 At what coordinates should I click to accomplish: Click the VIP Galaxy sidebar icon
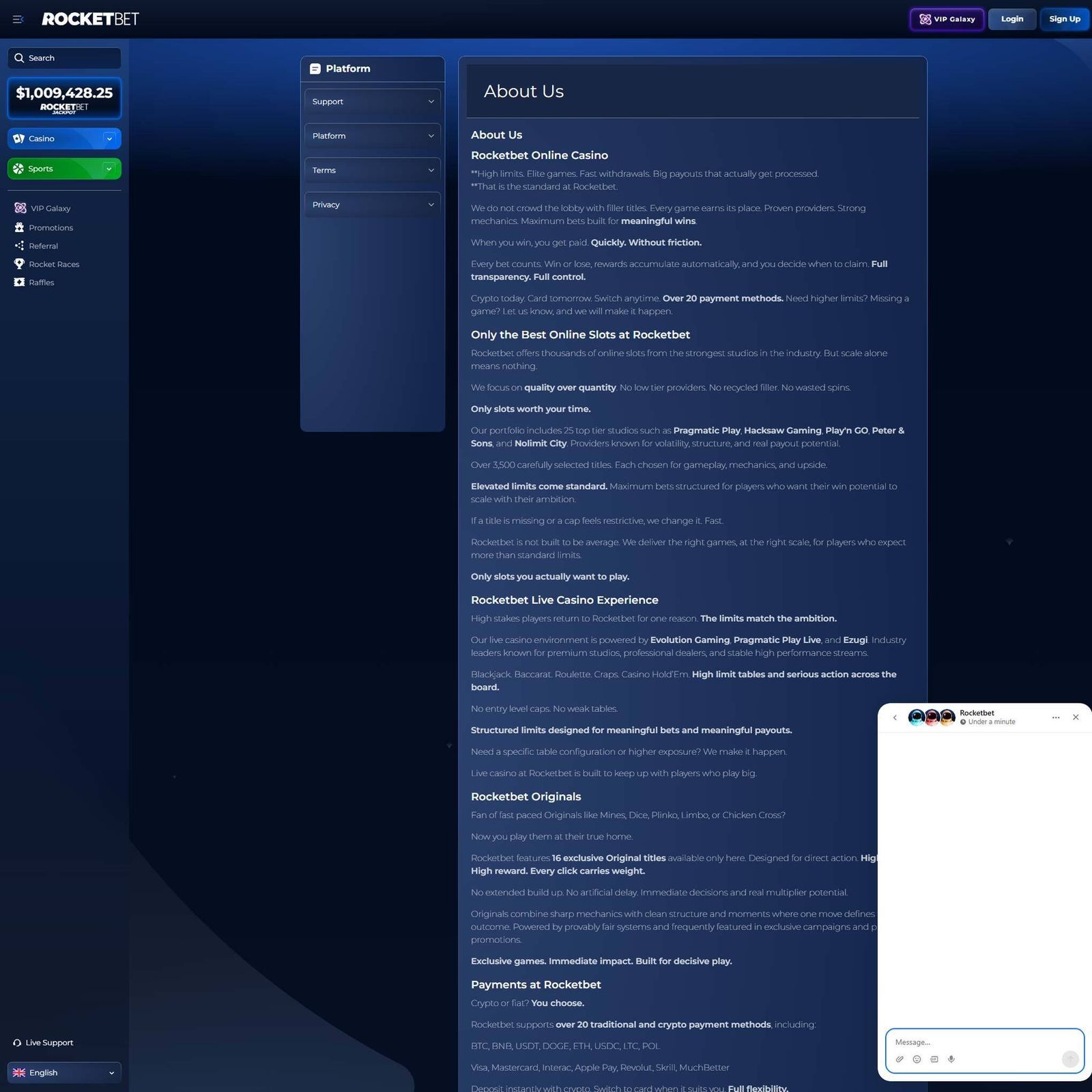(x=20, y=208)
